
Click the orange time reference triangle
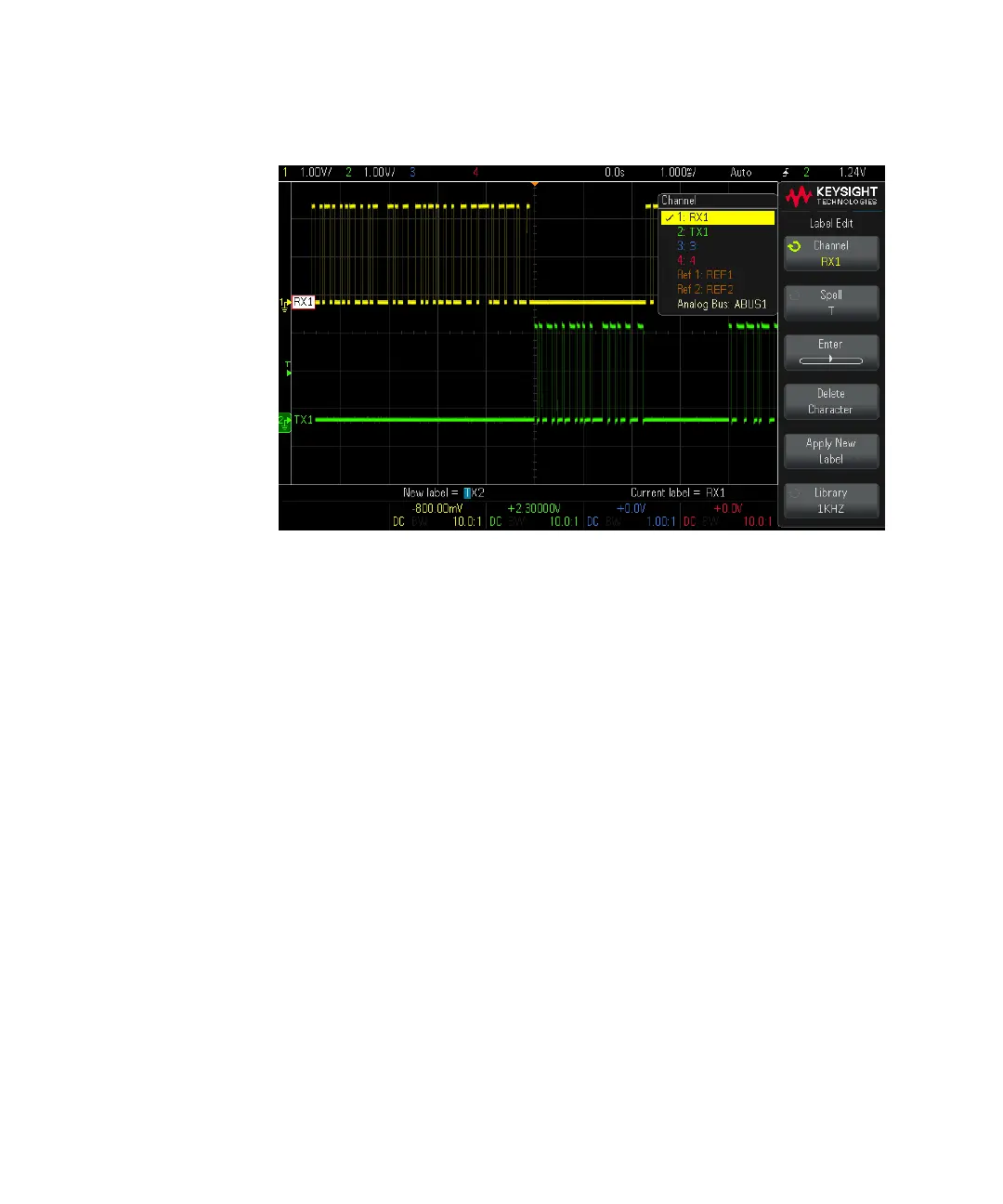pos(534,184)
